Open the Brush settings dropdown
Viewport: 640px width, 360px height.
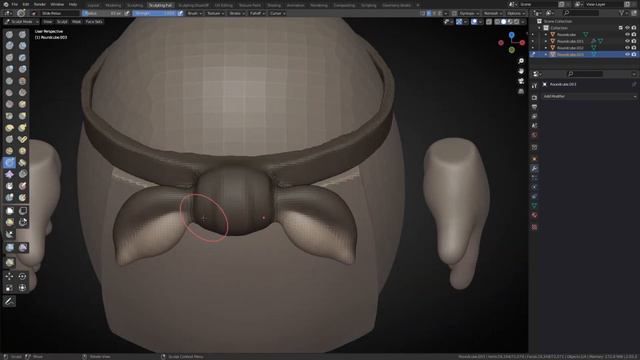194,13
